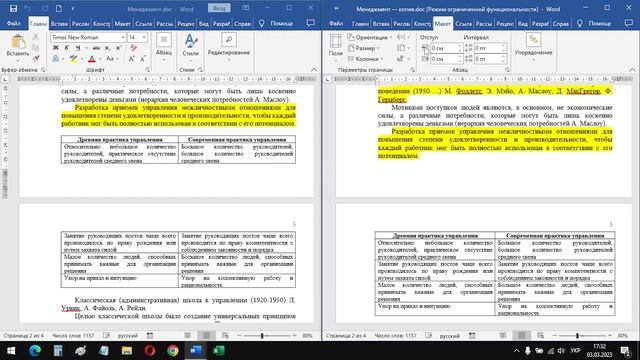Screen dimensions: 640x360
Task: Switch right window to Web Layout view
Action: (x=540, y=336)
